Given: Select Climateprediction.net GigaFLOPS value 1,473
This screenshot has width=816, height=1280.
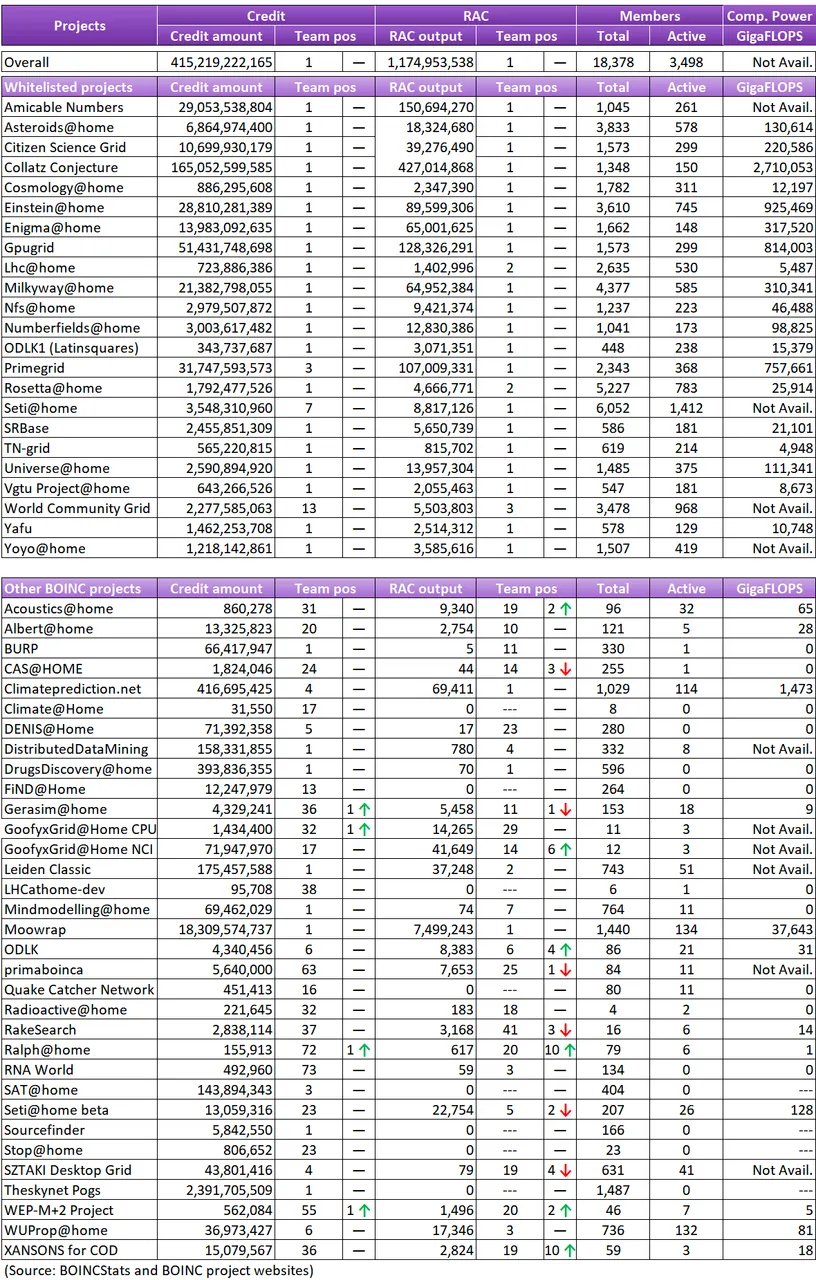Looking at the screenshot, I should (796, 689).
